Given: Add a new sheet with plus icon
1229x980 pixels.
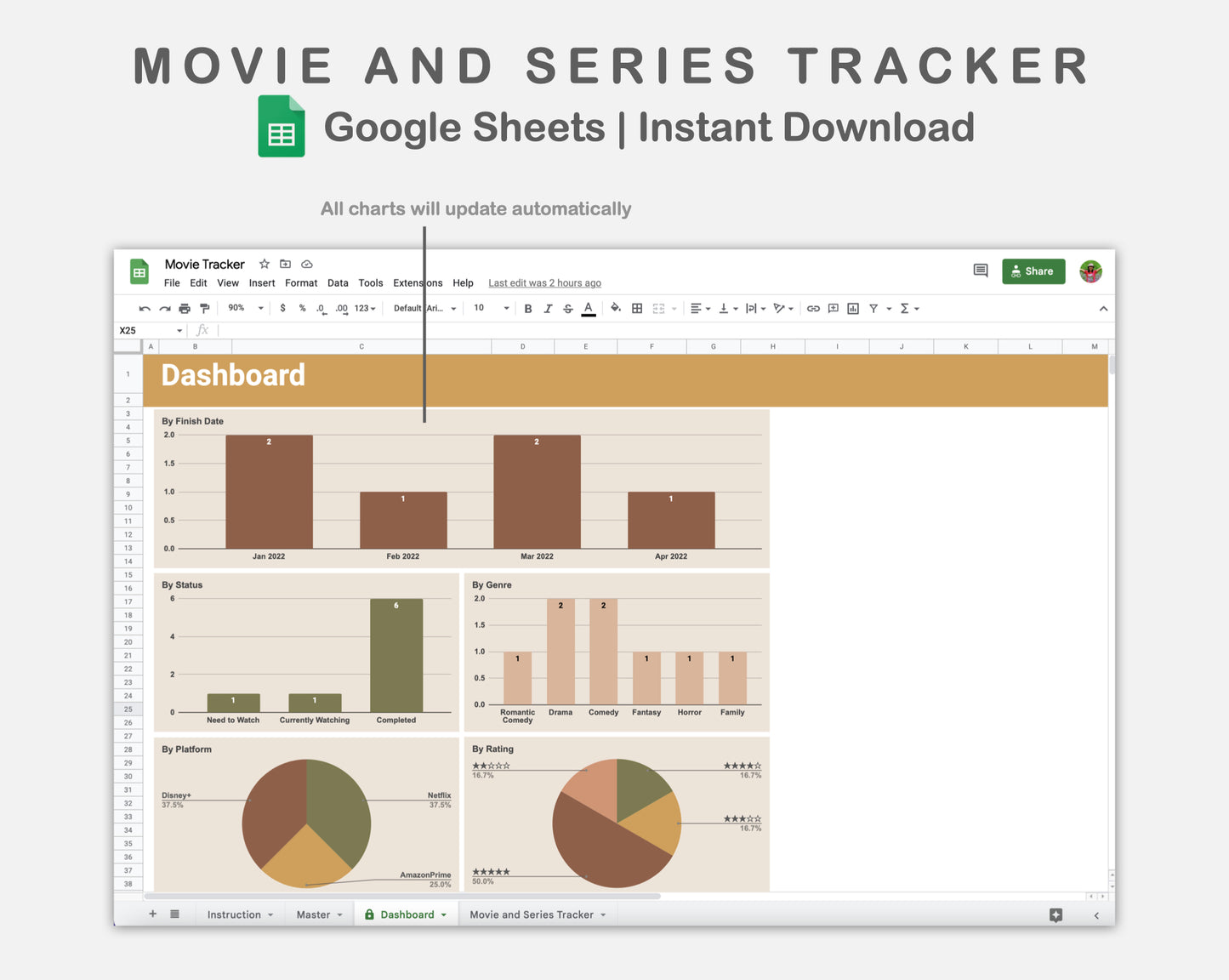Looking at the screenshot, I should click(x=153, y=914).
